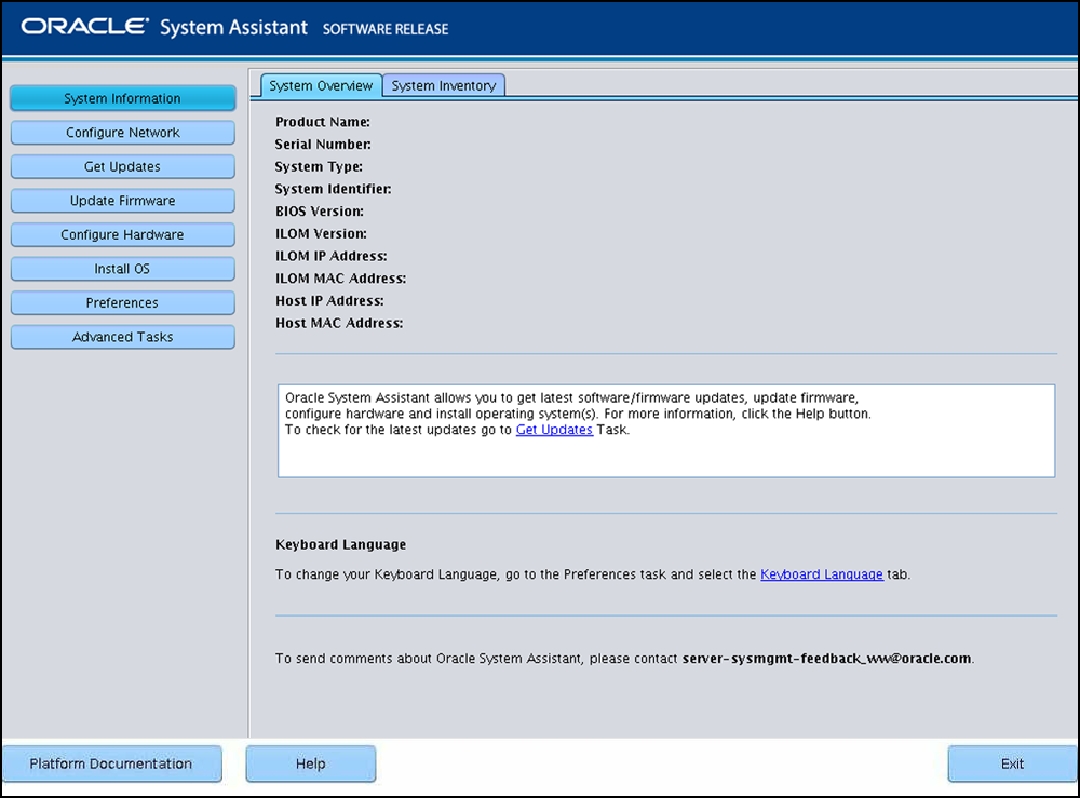Switch to the System Overview tab
Image resolution: width=1080 pixels, height=798 pixels.
(x=321, y=85)
